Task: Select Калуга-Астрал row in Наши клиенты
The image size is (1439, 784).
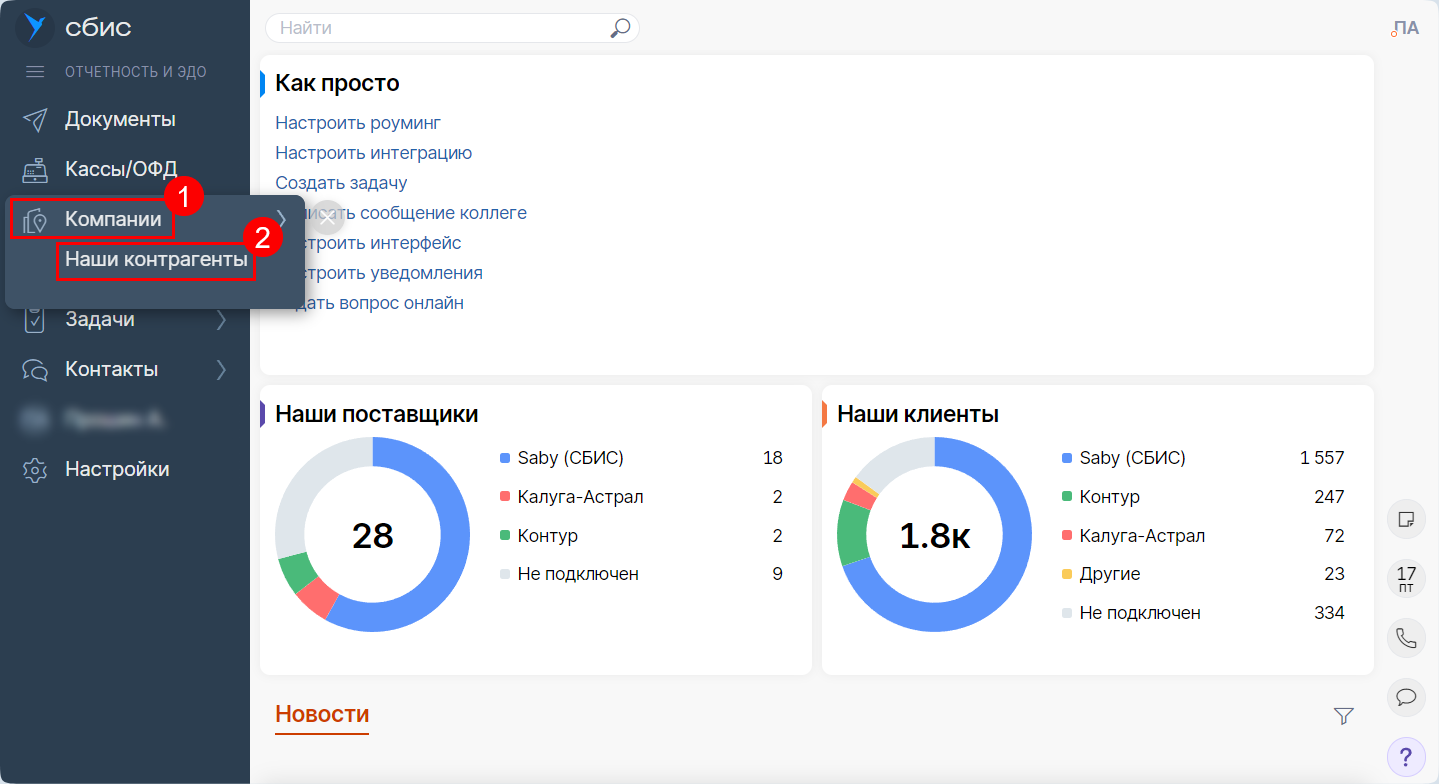Action: pos(1203,536)
